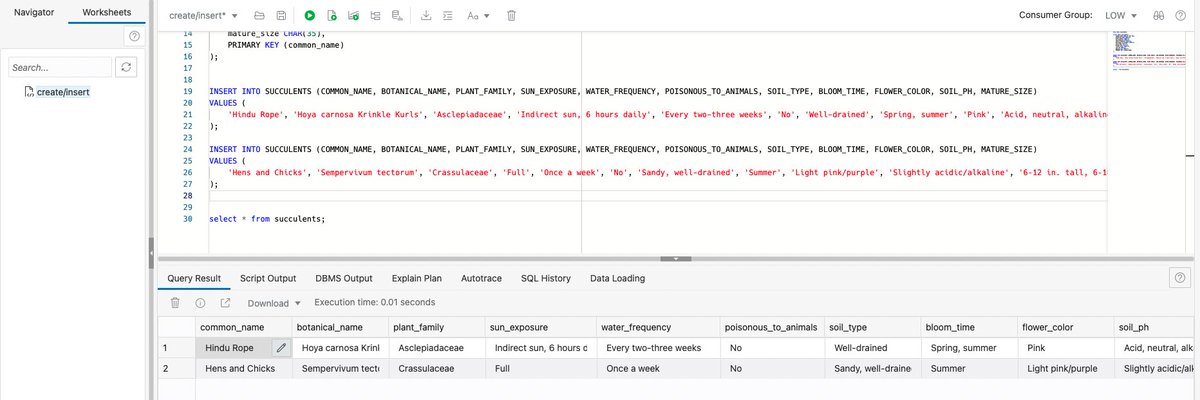Screen dimensions: 1200x400
Task: Click the pencil edit icon in Hindu Rope cell
Action: (281, 348)
